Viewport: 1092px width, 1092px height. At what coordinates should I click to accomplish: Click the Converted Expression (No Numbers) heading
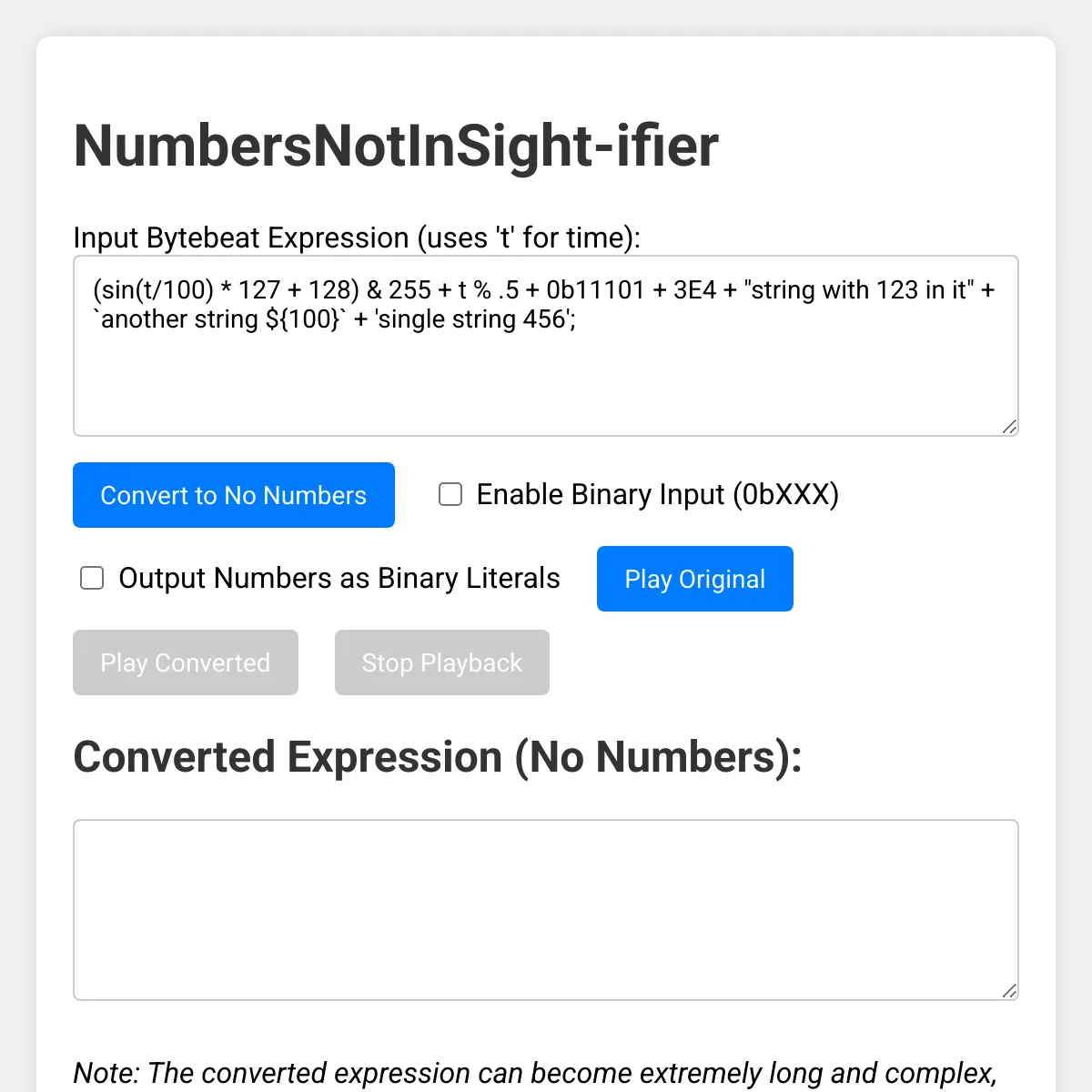tap(438, 757)
